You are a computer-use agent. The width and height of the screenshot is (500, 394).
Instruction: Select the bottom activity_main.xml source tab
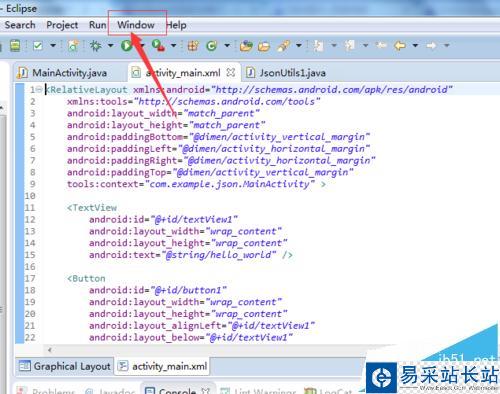pos(163,366)
